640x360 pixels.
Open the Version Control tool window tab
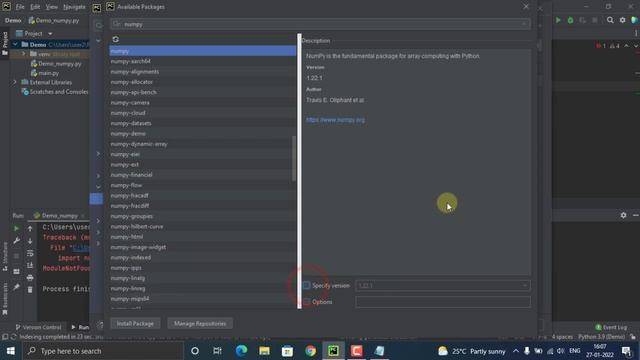click(38, 327)
